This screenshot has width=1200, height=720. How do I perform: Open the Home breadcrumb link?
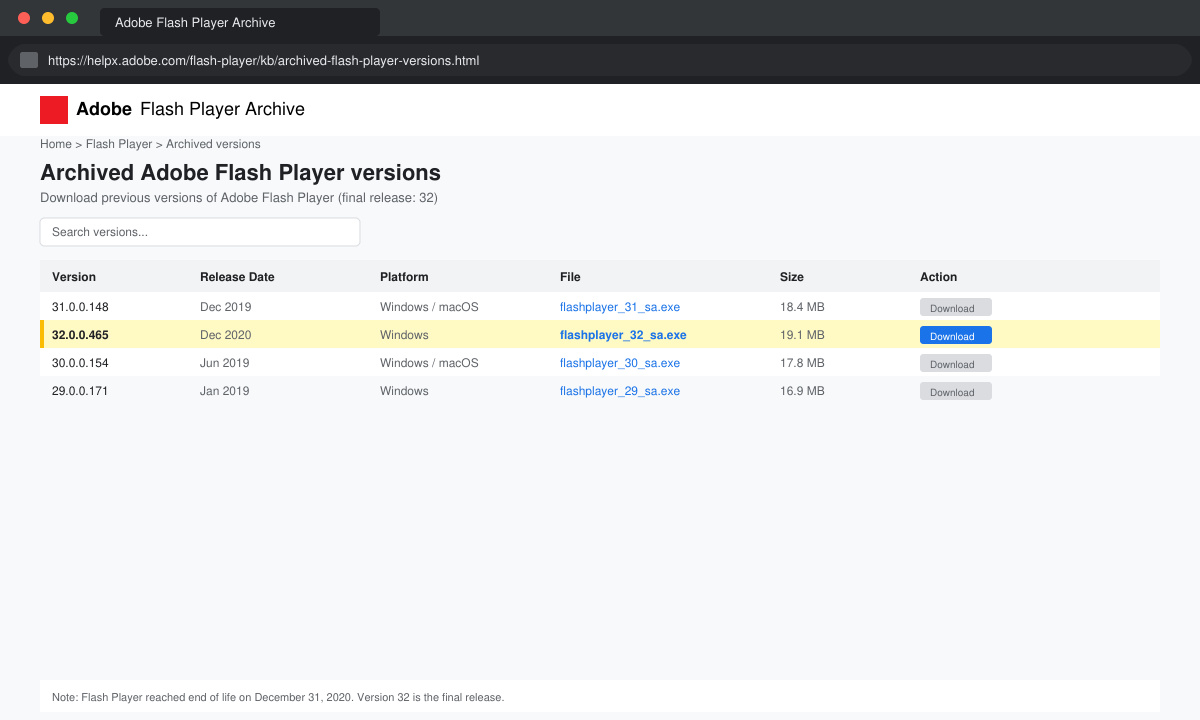pos(56,144)
